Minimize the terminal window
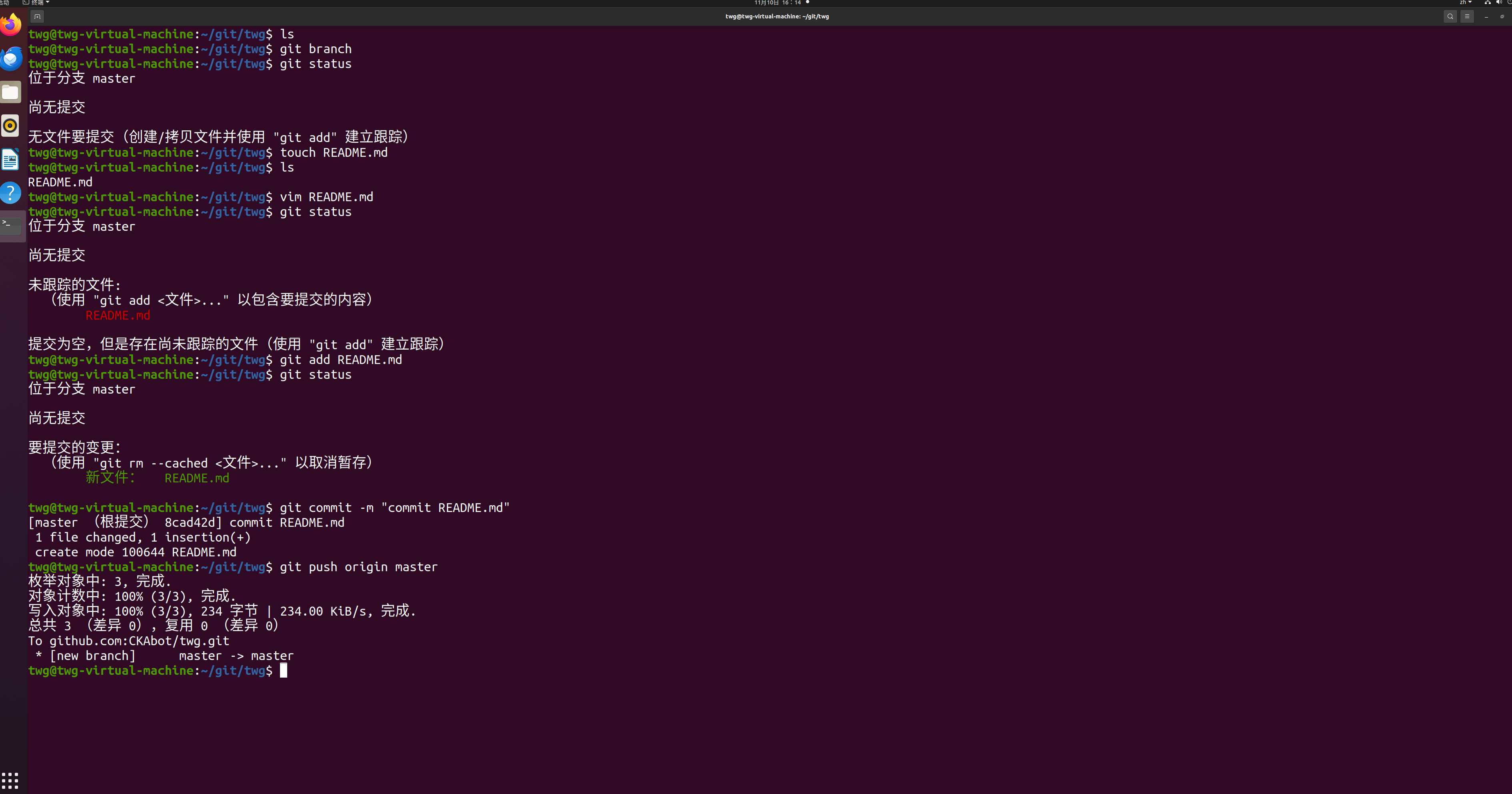The image size is (1512, 794). [x=1486, y=16]
